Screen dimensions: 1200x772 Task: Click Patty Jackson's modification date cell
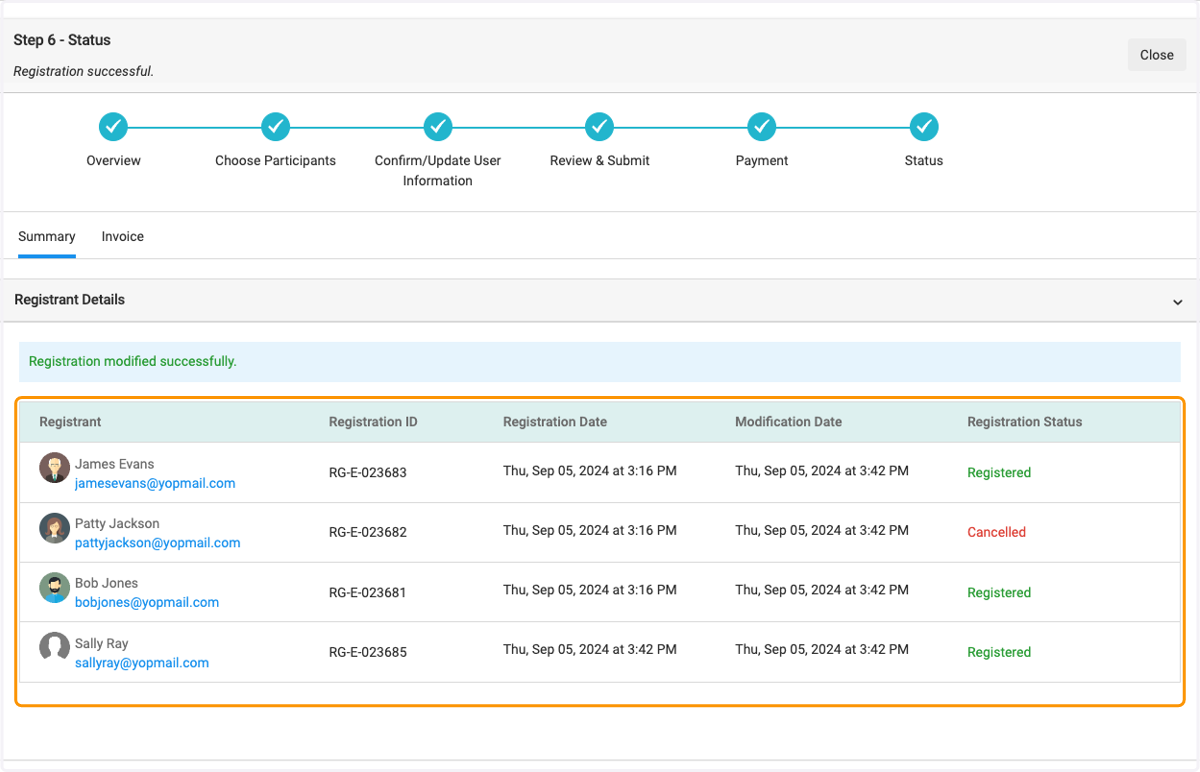(x=822, y=530)
